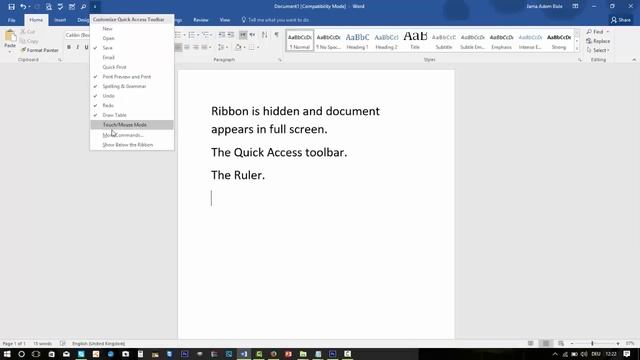Switch to Web Layout view icon

coord(561,344)
